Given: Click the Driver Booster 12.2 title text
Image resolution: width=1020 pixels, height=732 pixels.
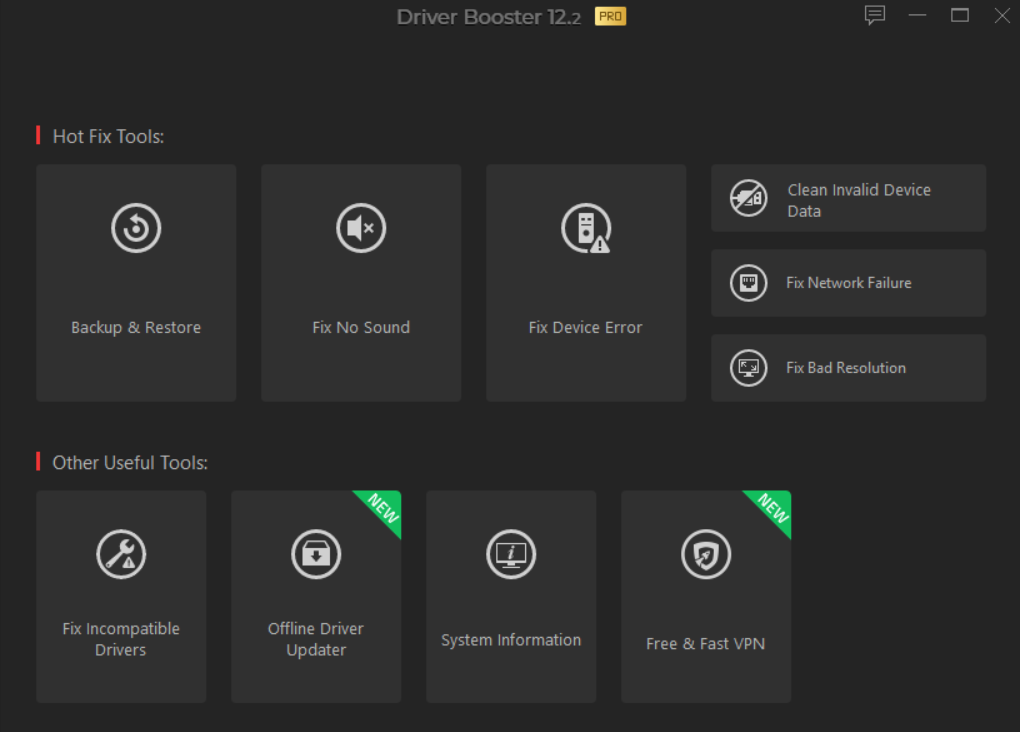Looking at the screenshot, I should click(489, 17).
